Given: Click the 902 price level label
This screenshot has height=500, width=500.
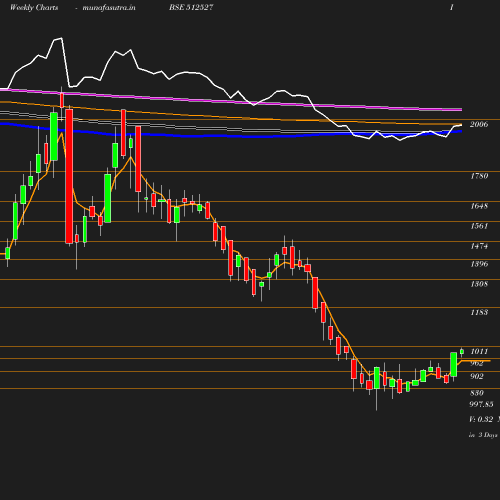Looking at the screenshot, I should (x=477, y=376).
